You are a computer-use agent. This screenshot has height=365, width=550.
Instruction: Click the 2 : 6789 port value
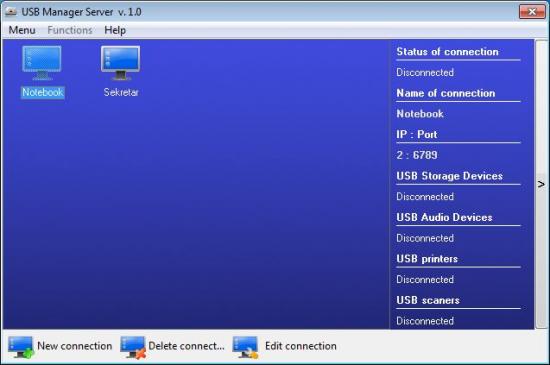pos(417,155)
